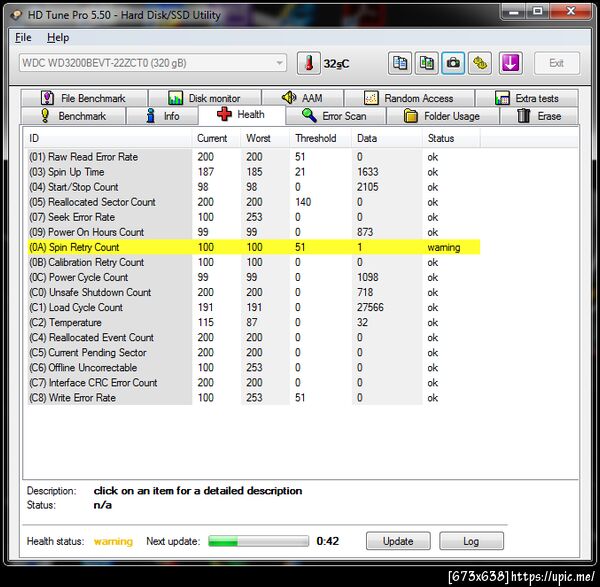Click the 2105 Start/Stop data value
Viewport: 600px width, 587px height.
coord(367,187)
